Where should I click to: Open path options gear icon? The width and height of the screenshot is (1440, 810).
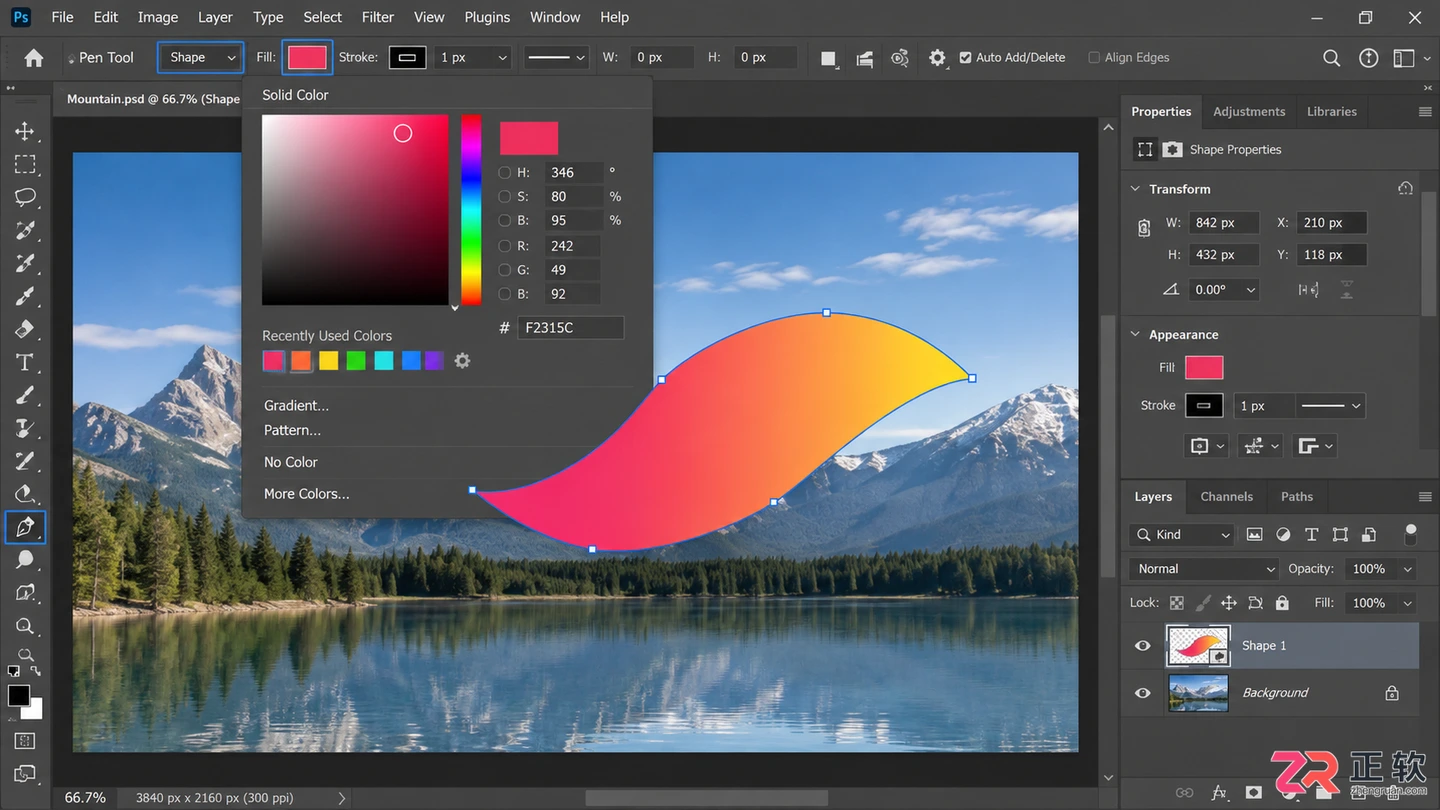(x=937, y=58)
